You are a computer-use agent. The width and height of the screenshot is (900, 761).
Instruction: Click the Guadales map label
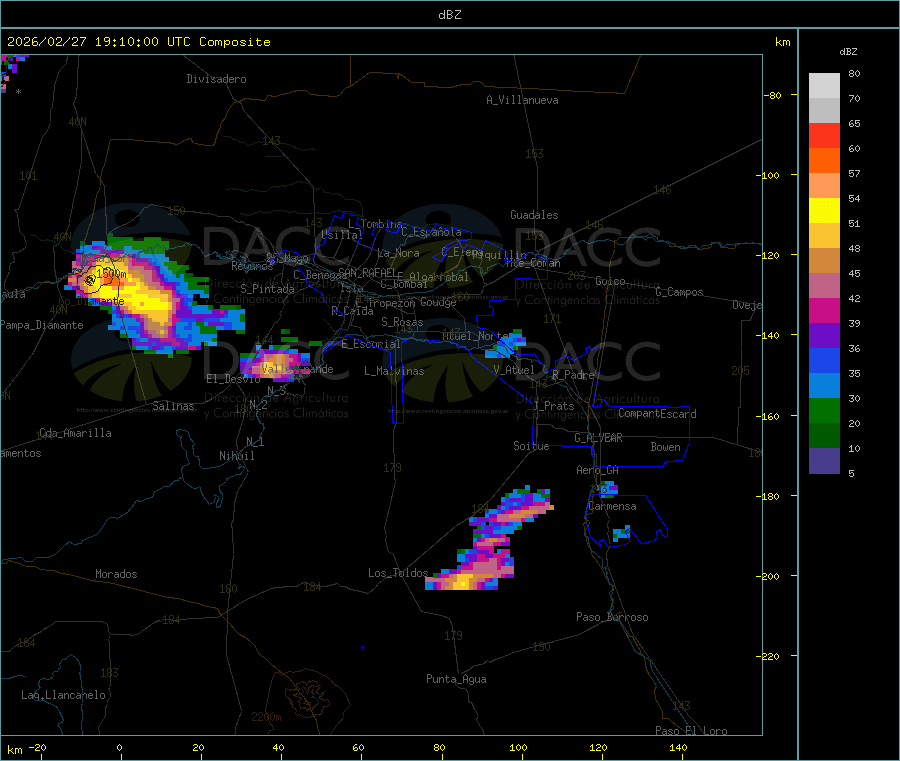pyautogui.click(x=534, y=215)
